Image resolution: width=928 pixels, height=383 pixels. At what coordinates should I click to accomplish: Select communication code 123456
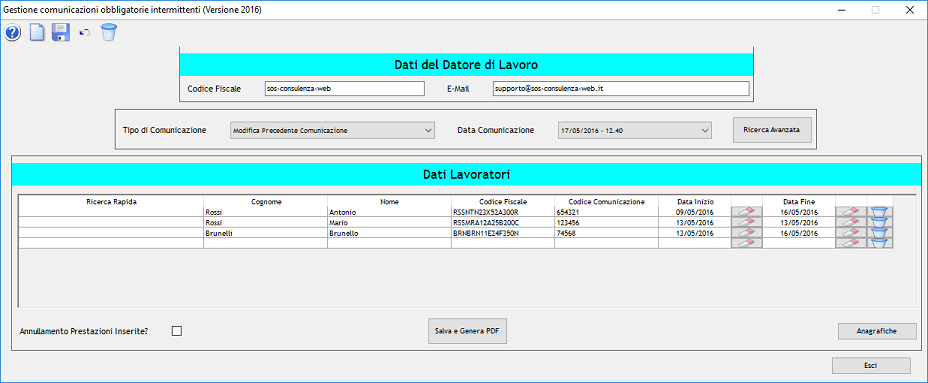[x=607, y=223]
